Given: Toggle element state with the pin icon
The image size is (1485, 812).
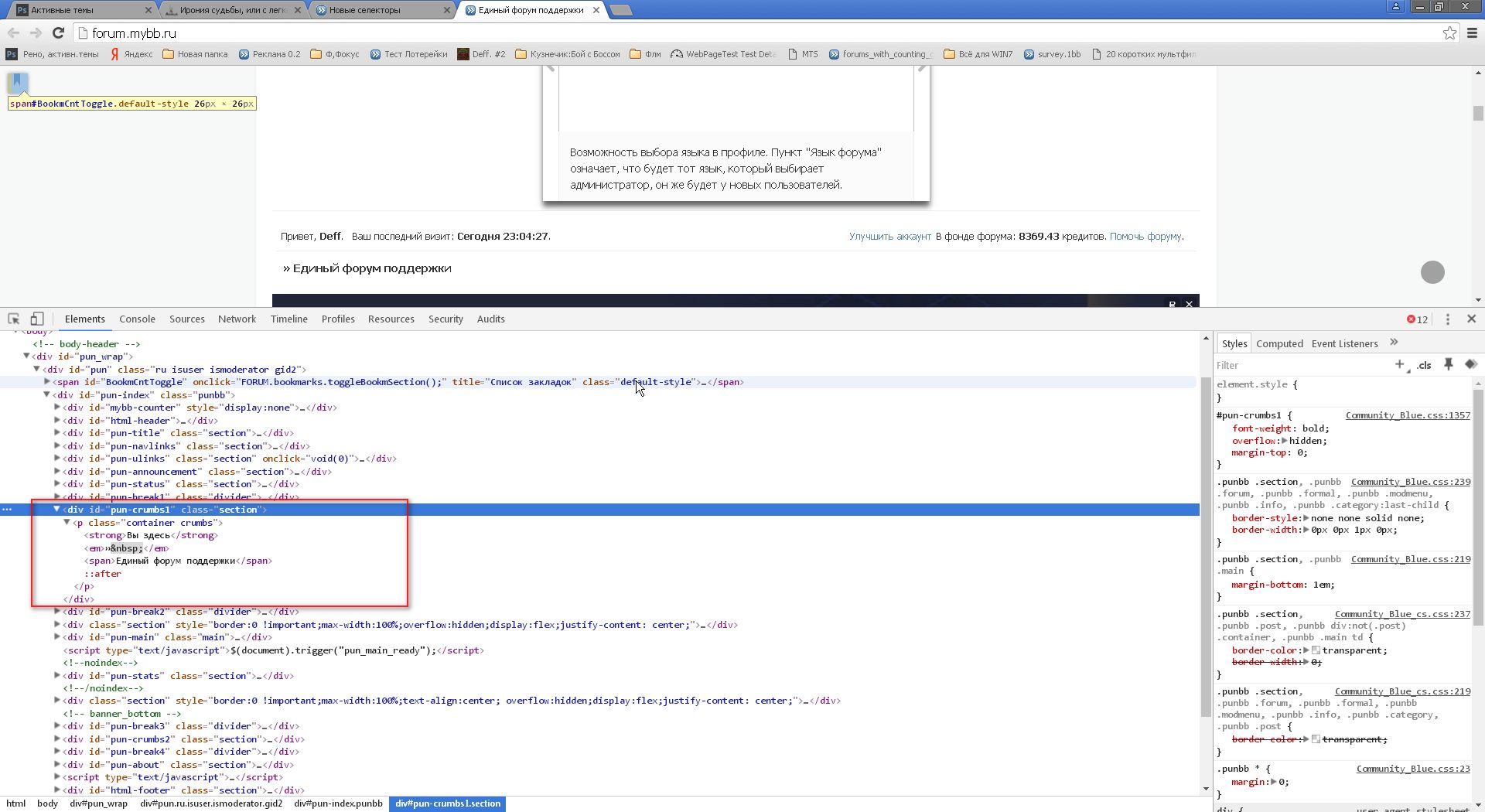Looking at the screenshot, I should tap(1449, 364).
